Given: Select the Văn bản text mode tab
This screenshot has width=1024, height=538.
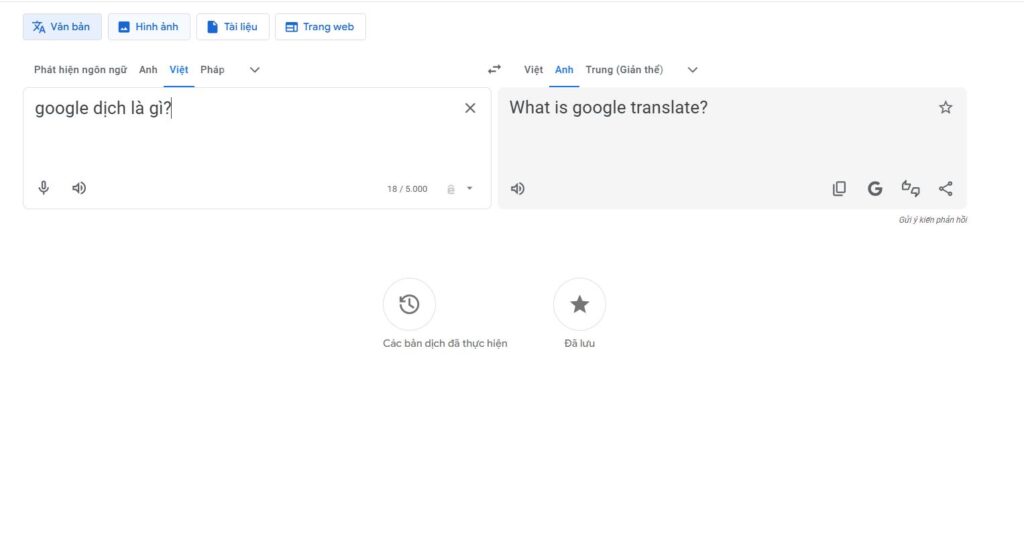Looking at the screenshot, I should point(62,27).
